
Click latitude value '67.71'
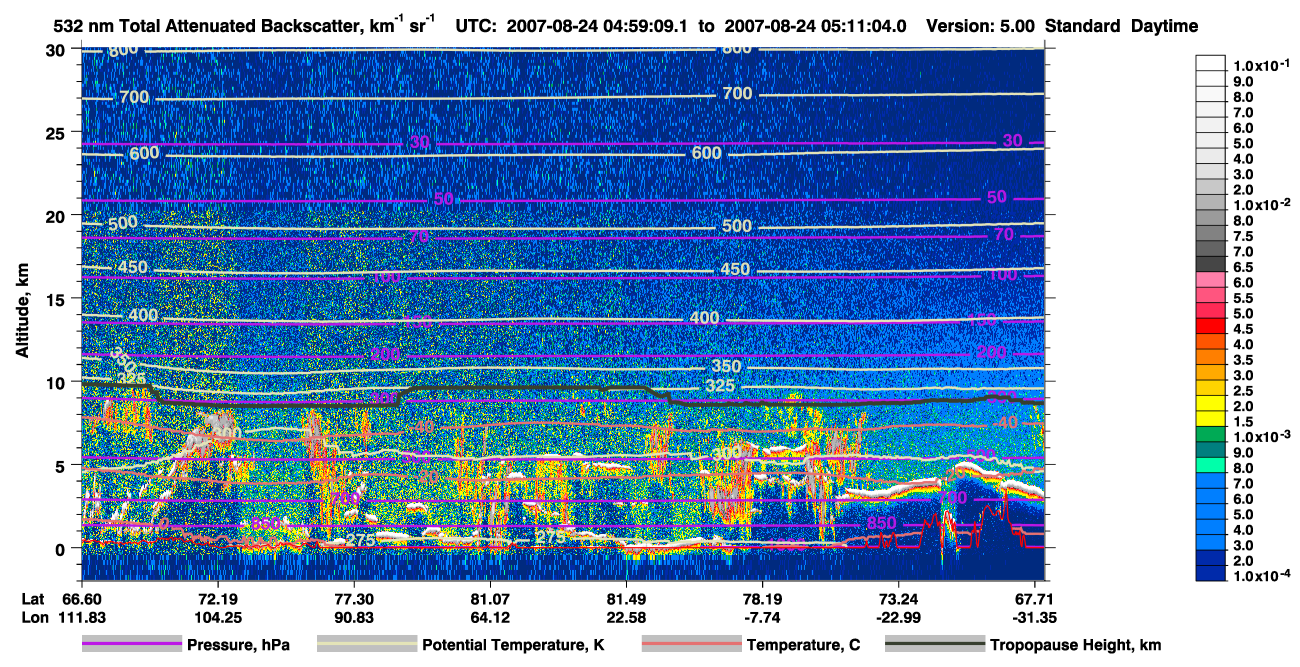pos(1035,598)
